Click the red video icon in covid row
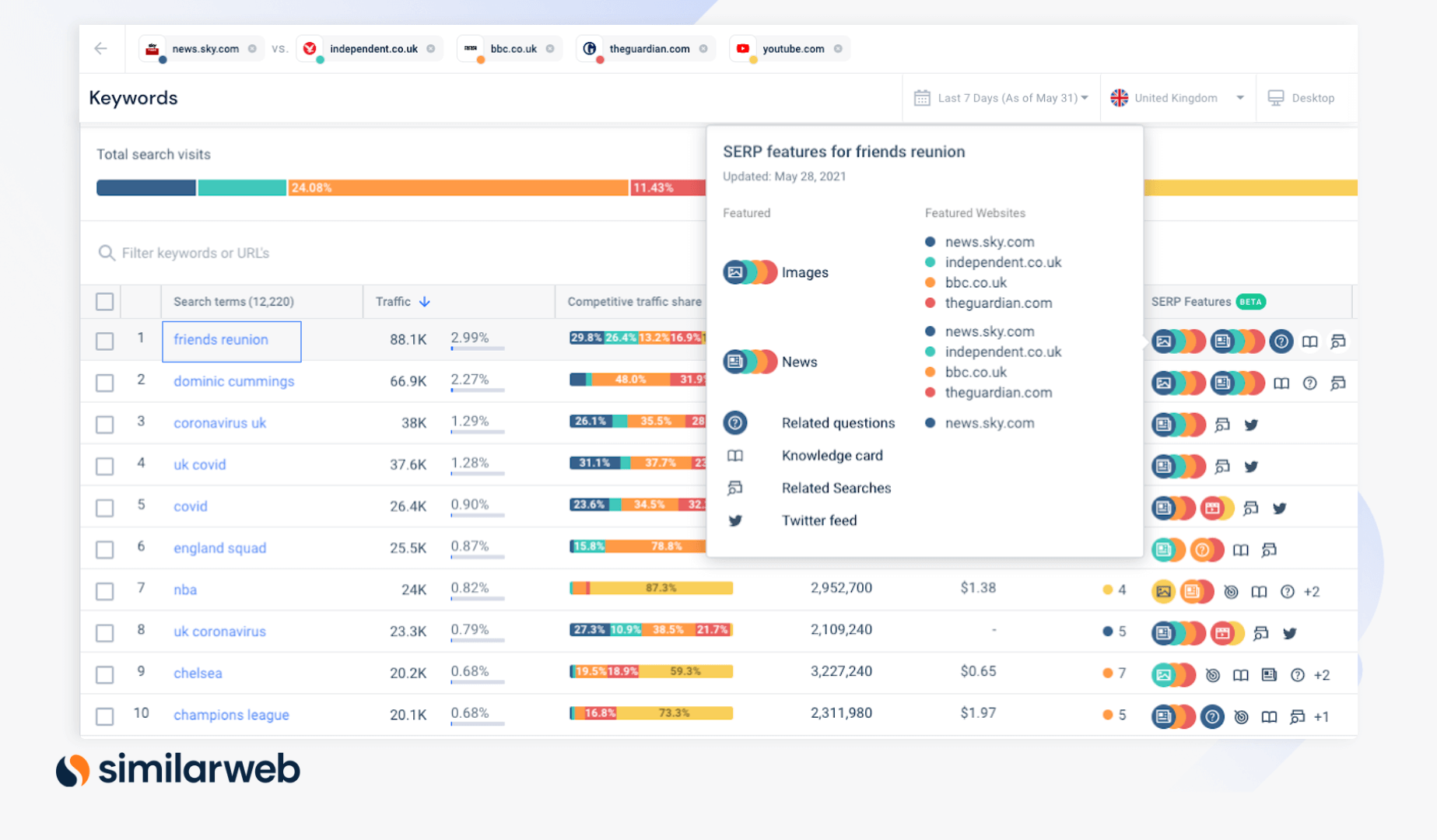1437x840 pixels. tap(1212, 508)
